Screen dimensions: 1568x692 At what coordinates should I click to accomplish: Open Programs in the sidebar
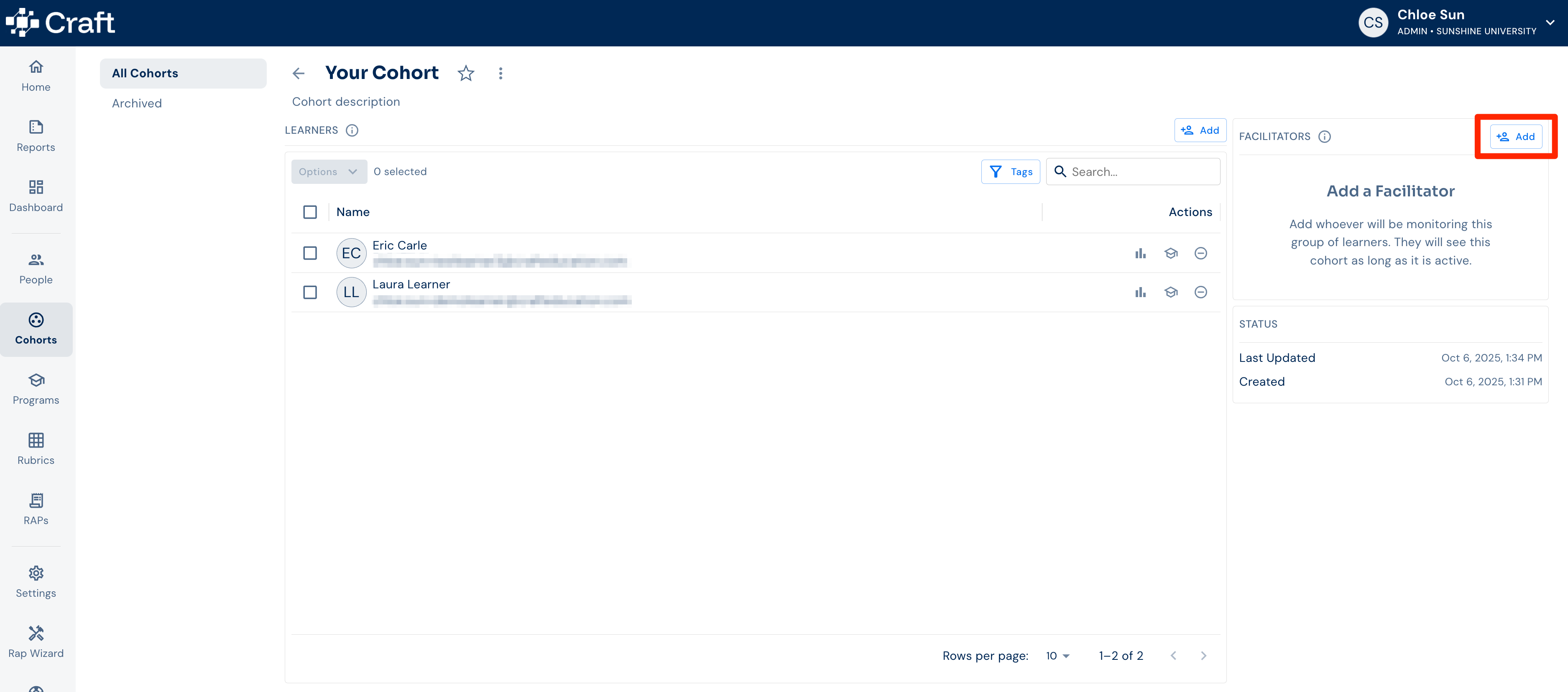36,389
